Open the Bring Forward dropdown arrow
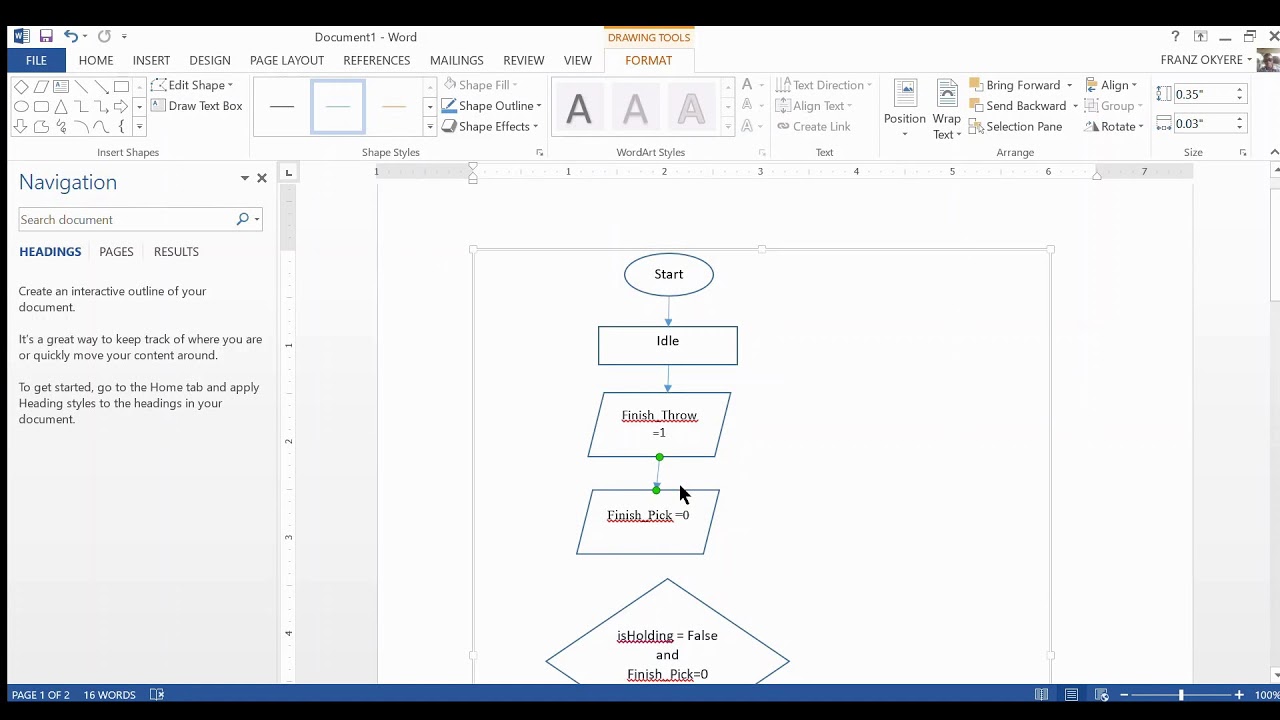The width and height of the screenshot is (1280, 720). point(1069,85)
